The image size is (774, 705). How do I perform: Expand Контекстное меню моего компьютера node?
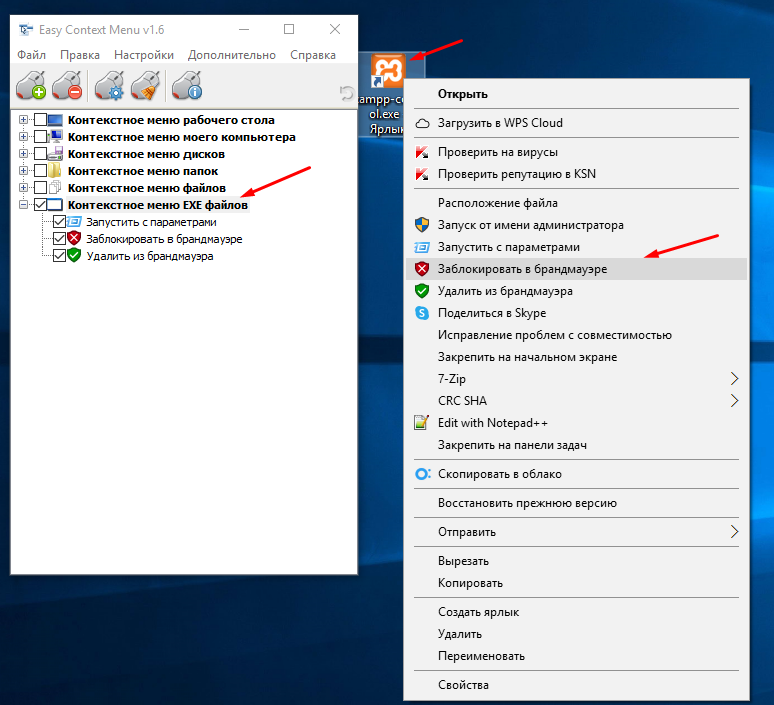coord(23,136)
